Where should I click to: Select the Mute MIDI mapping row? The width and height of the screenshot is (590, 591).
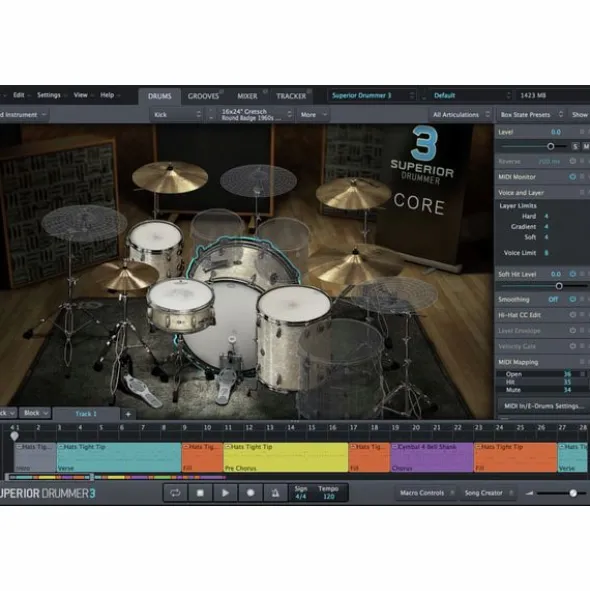pyautogui.click(x=542, y=390)
